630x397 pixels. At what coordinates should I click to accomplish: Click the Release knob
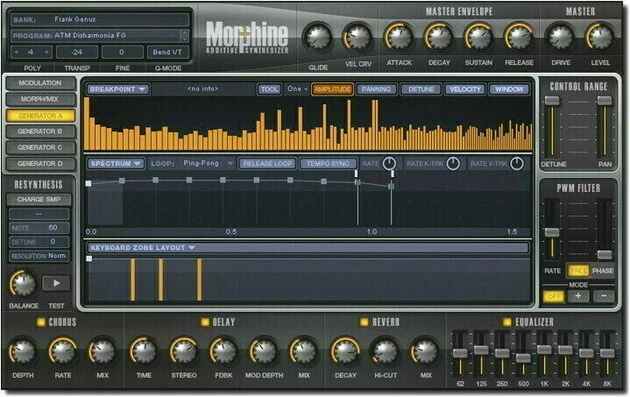519,37
